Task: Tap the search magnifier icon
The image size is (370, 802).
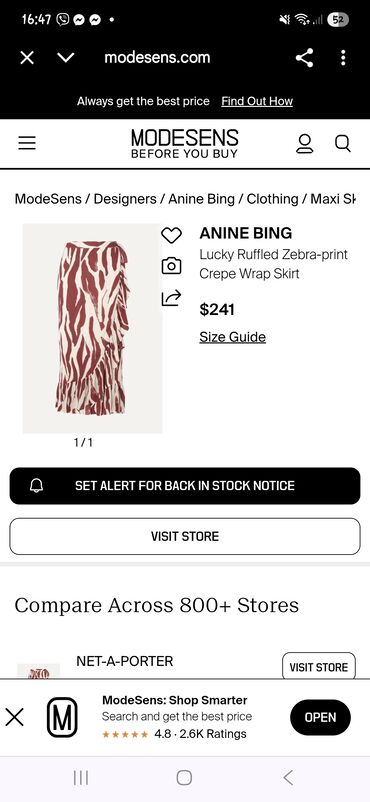Action: tap(343, 144)
